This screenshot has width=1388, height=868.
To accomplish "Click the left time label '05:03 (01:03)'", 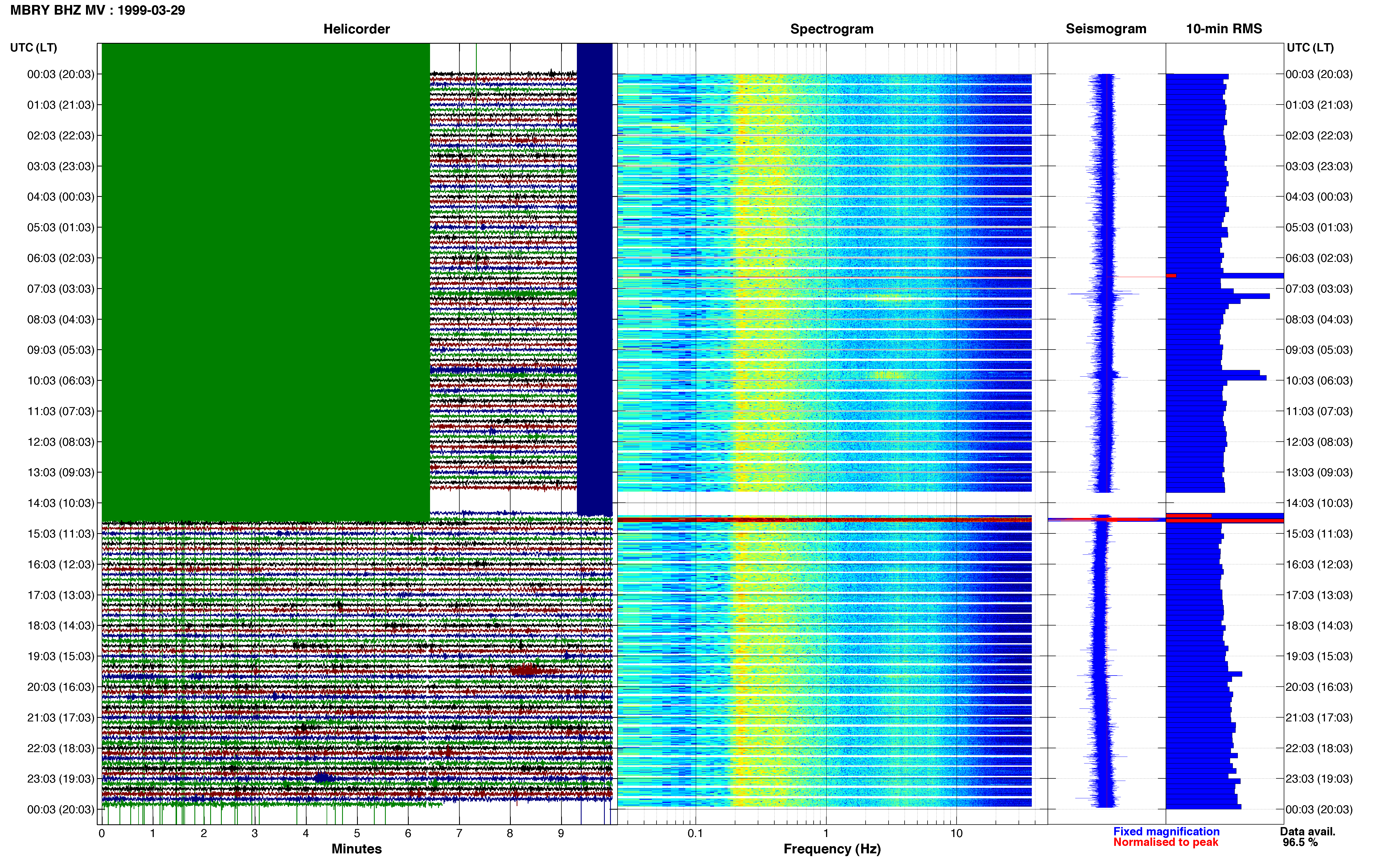I will [x=60, y=227].
